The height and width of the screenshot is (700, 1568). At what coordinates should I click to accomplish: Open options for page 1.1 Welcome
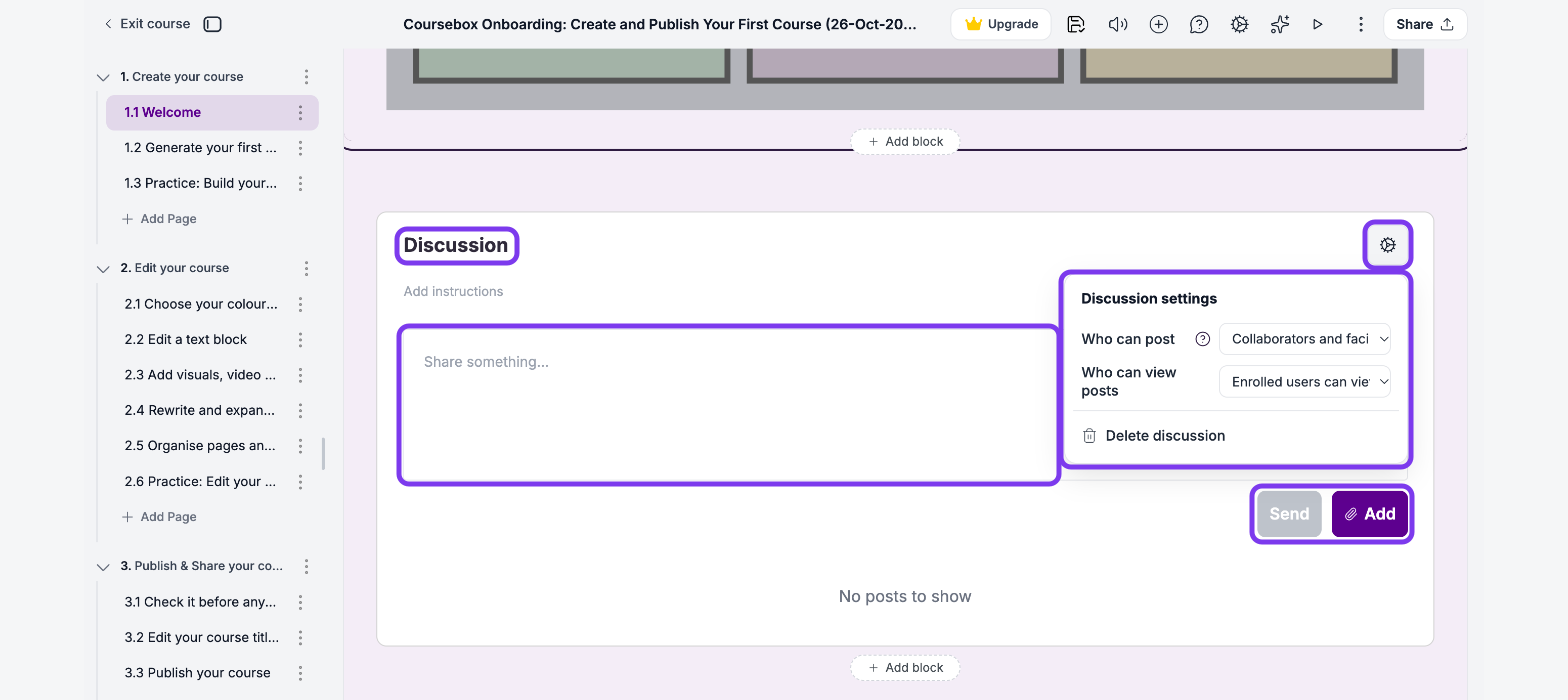pyautogui.click(x=300, y=113)
